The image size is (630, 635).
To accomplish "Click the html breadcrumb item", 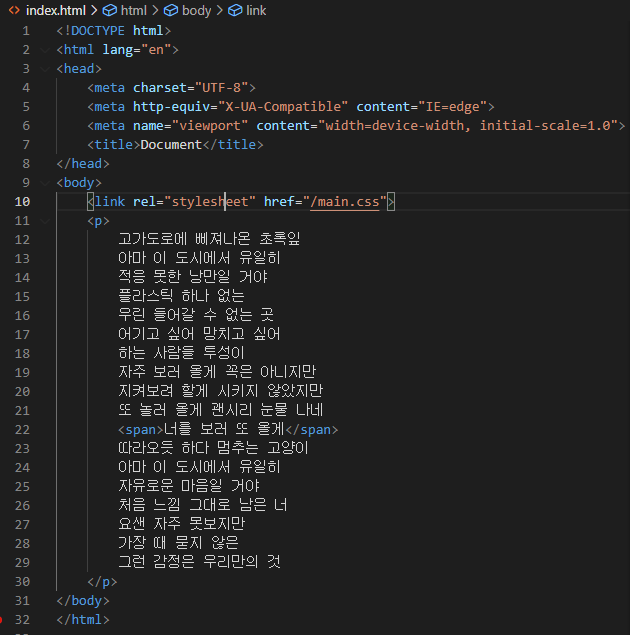I will [x=134, y=11].
